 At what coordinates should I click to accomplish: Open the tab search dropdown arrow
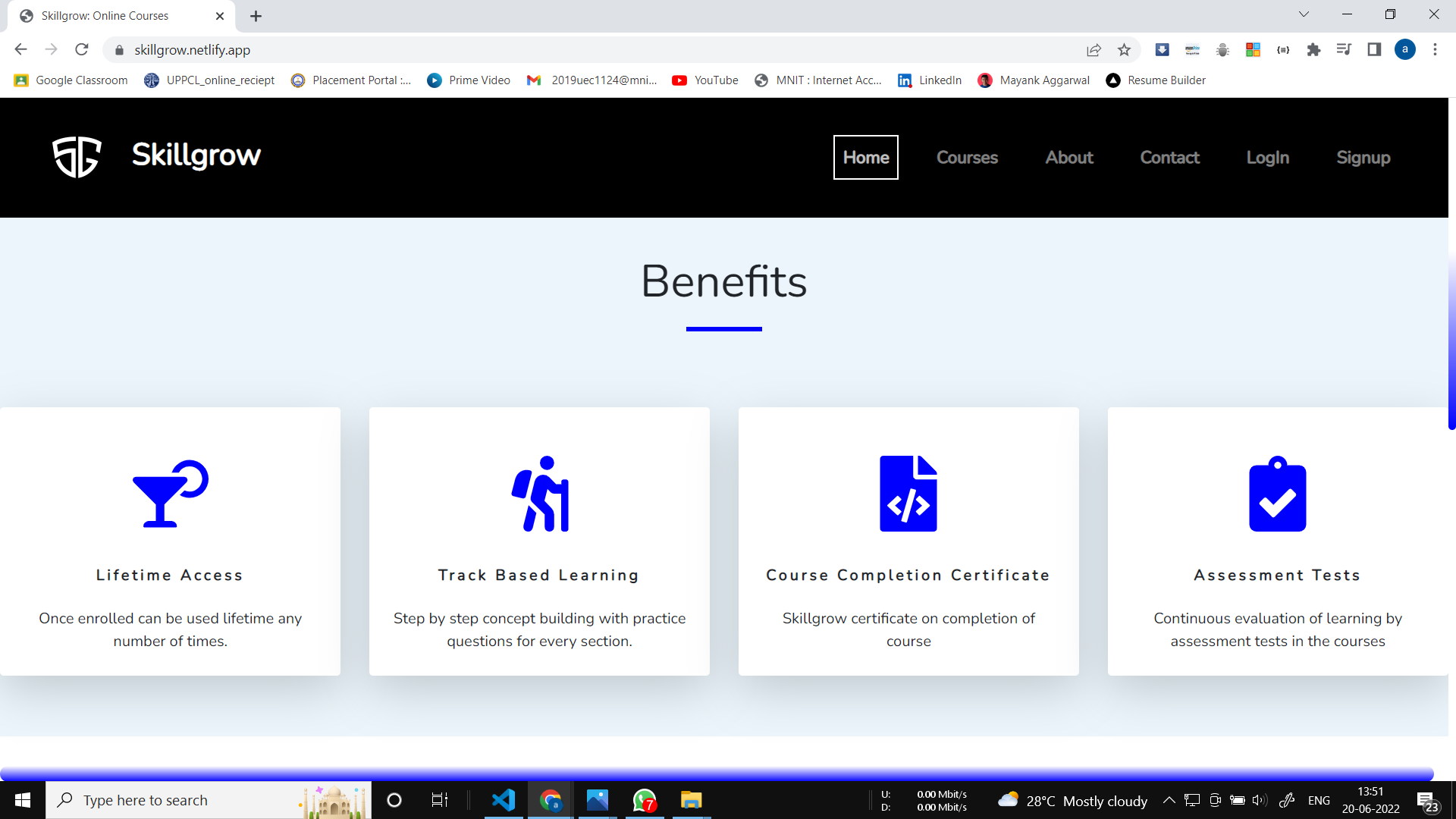pos(1304,14)
